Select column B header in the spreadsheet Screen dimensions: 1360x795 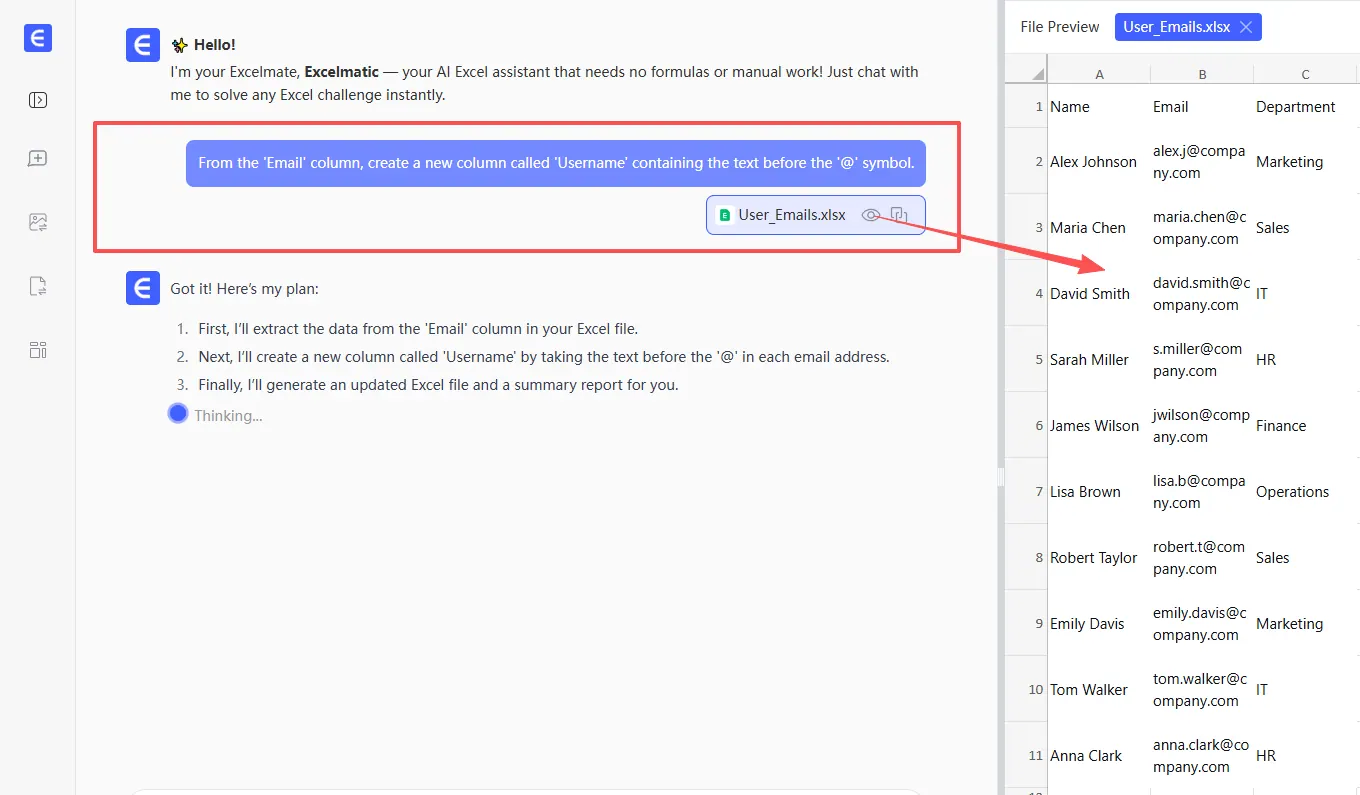pyautogui.click(x=1201, y=74)
